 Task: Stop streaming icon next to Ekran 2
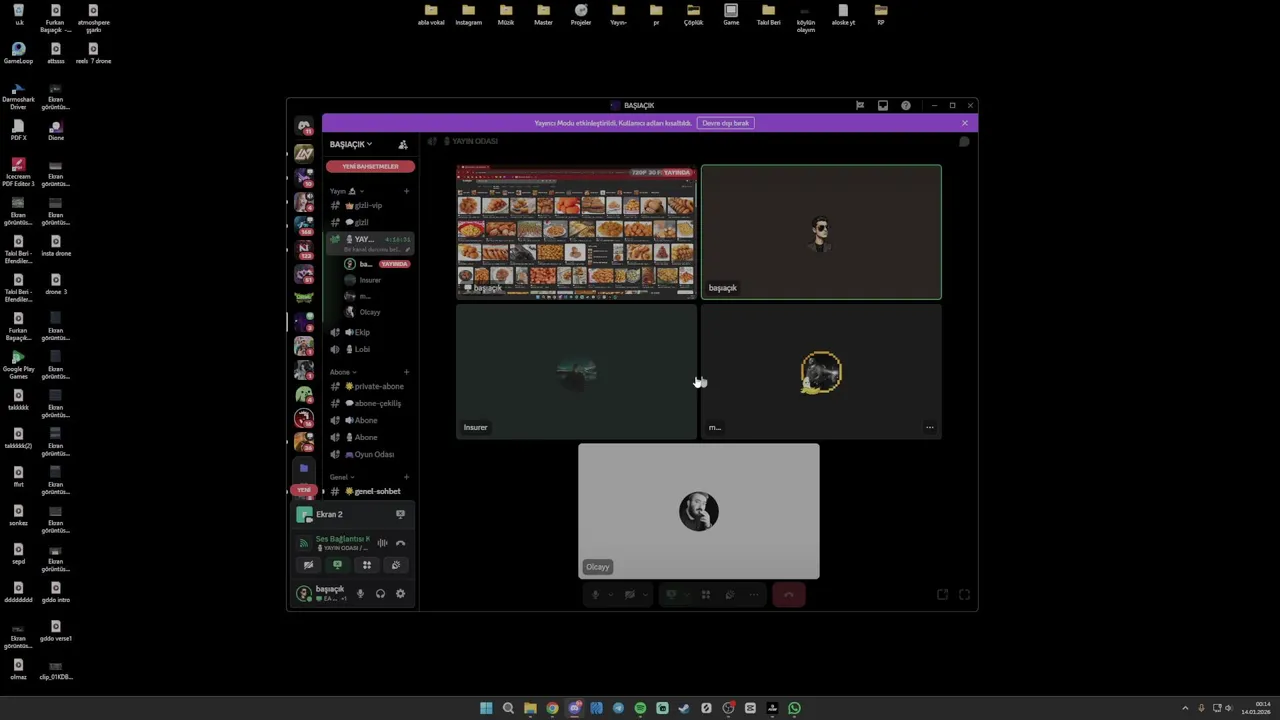[400, 514]
